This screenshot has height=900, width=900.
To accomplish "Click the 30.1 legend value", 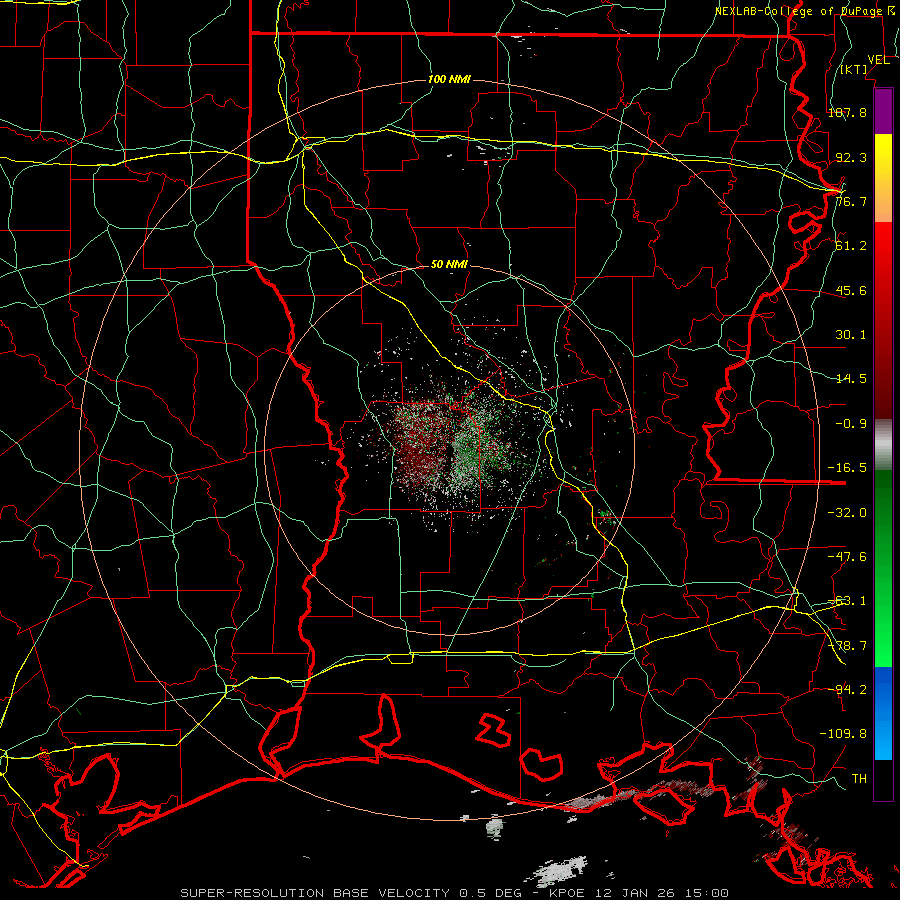I will coord(851,335).
